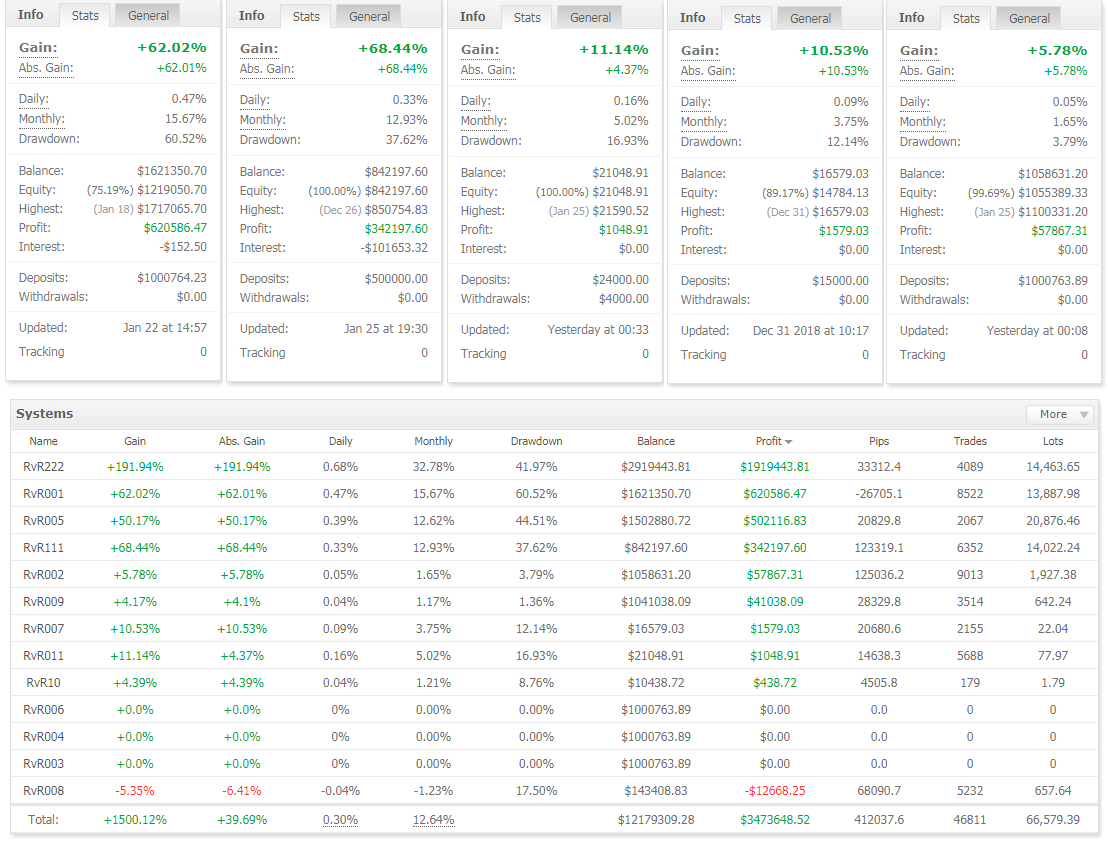Switch to Stats tab in the +5.78% gain card
The height and width of the screenshot is (842, 1108).
tap(966, 18)
